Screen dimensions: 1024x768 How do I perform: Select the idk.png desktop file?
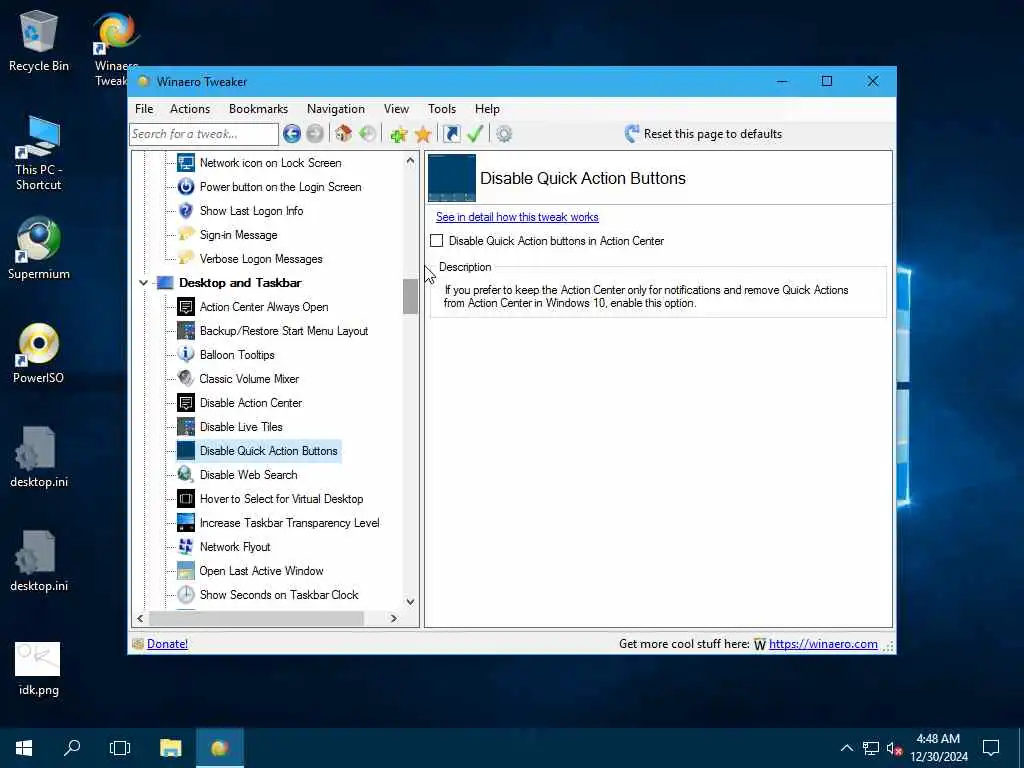(x=39, y=669)
